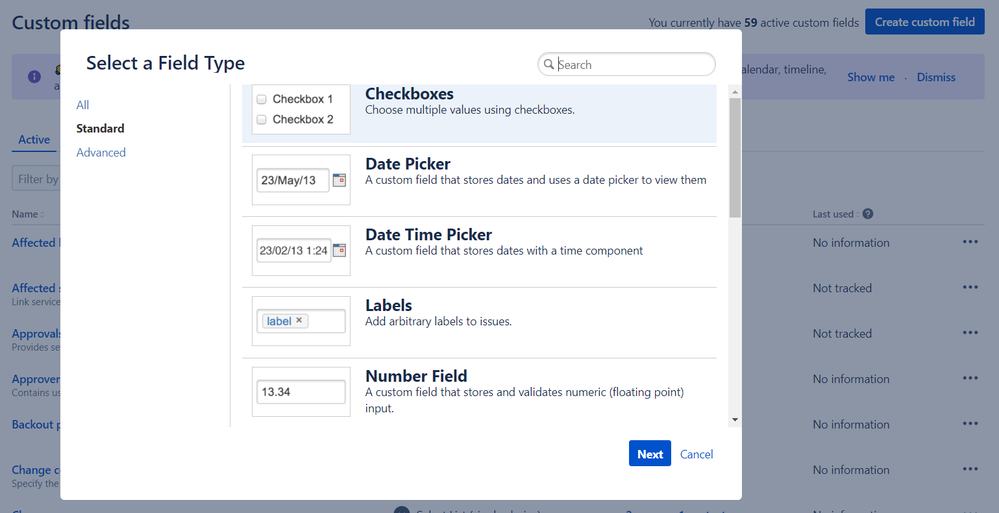This screenshot has height=513, width=999.
Task: Cancel the field type dialog
Action: click(696, 454)
